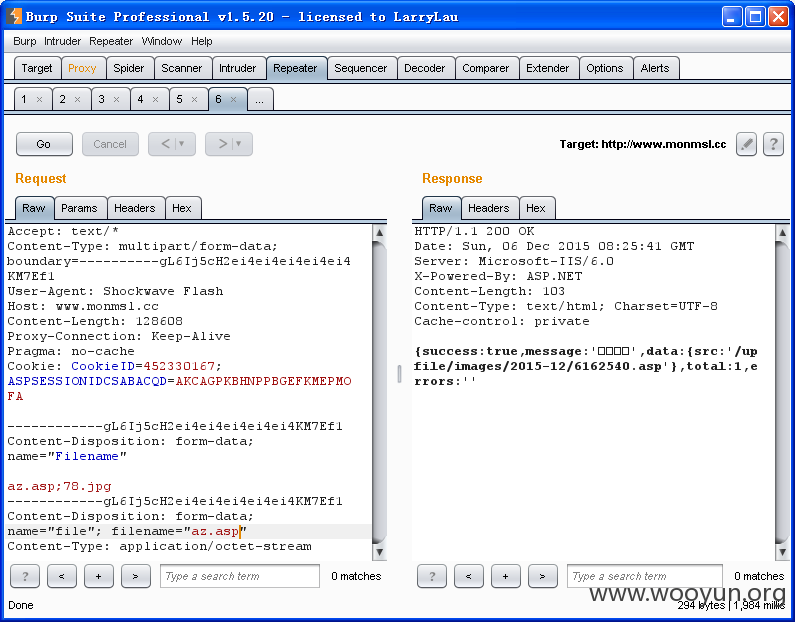The image size is (795, 622).
Task: Click the 'Filename' parameter name in request
Action: [87, 456]
